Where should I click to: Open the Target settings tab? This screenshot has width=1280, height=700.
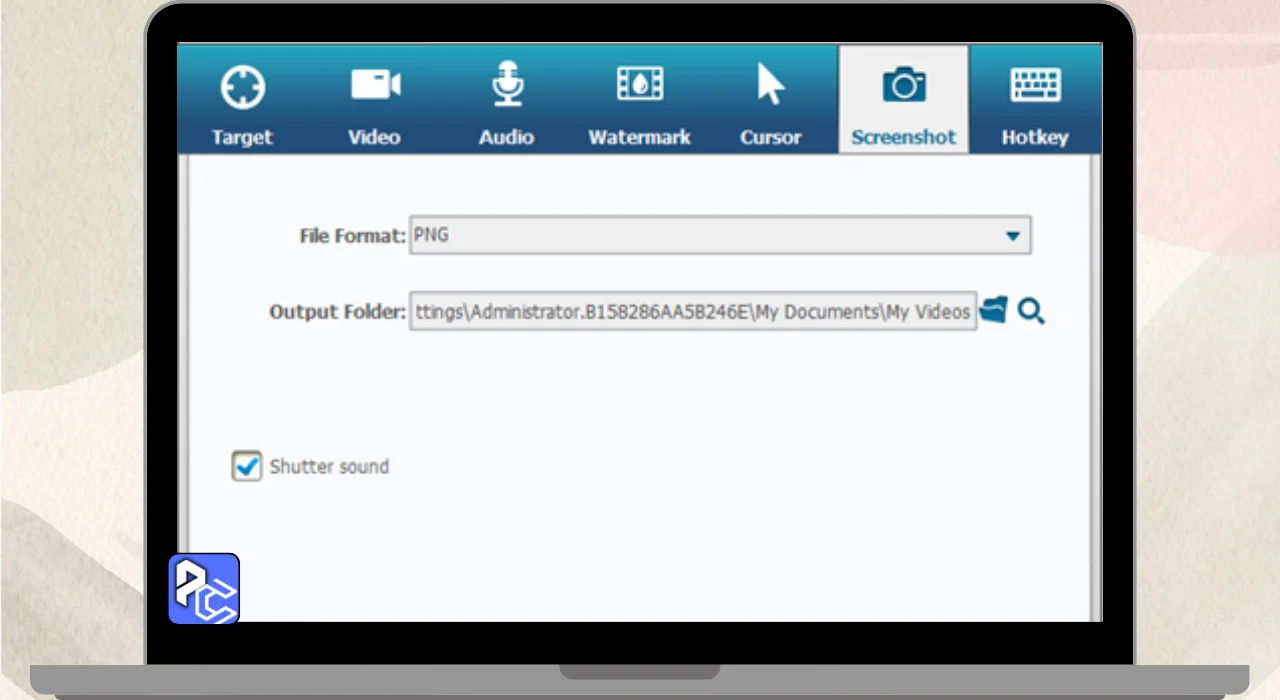click(x=242, y=100)
